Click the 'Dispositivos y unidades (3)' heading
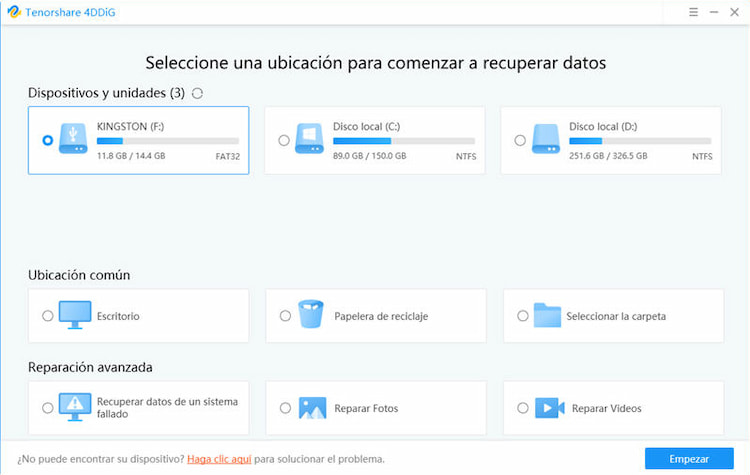The image size is (750, 475). [106, 93]
